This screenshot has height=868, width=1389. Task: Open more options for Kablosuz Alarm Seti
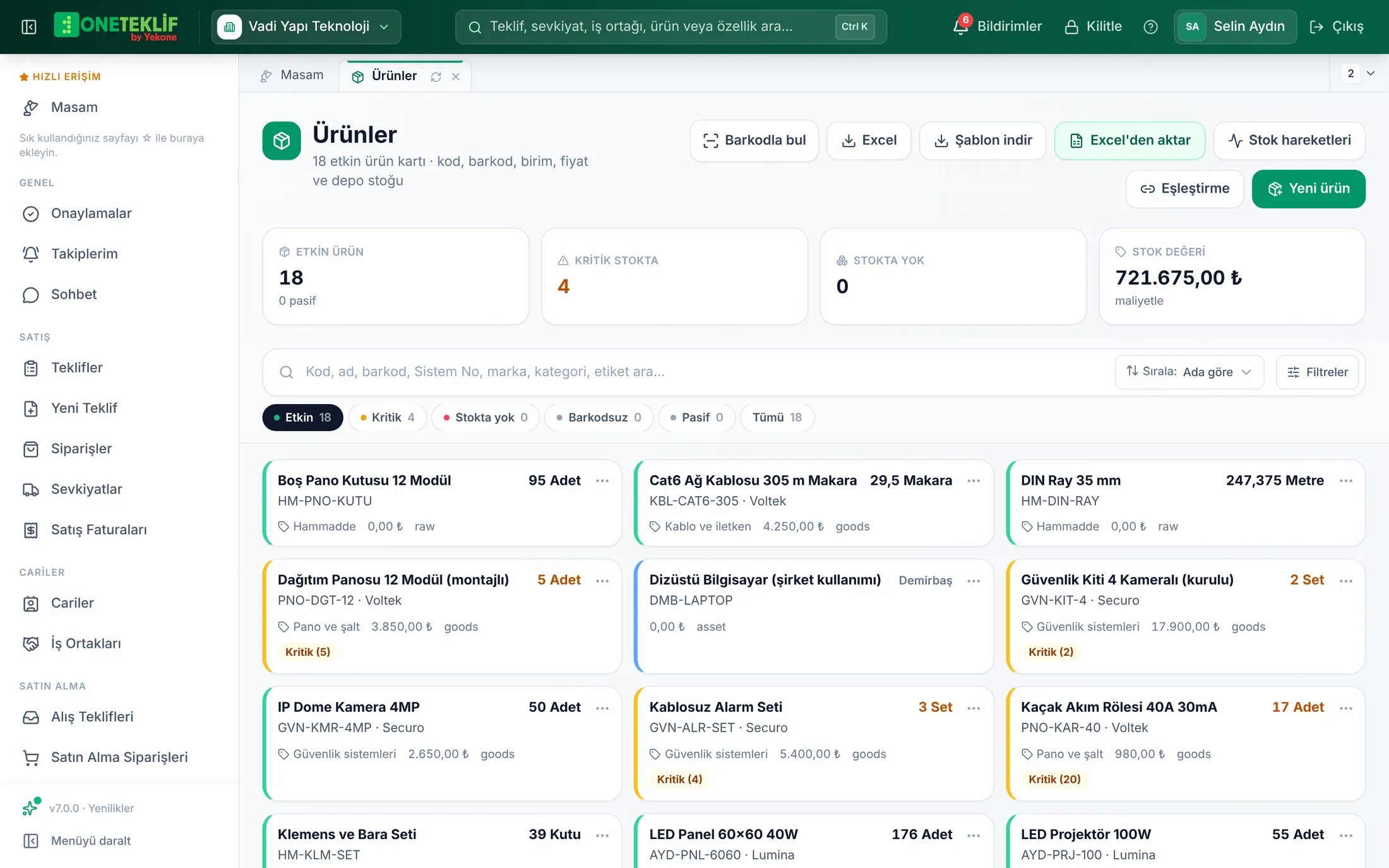(x=974, y=708)
